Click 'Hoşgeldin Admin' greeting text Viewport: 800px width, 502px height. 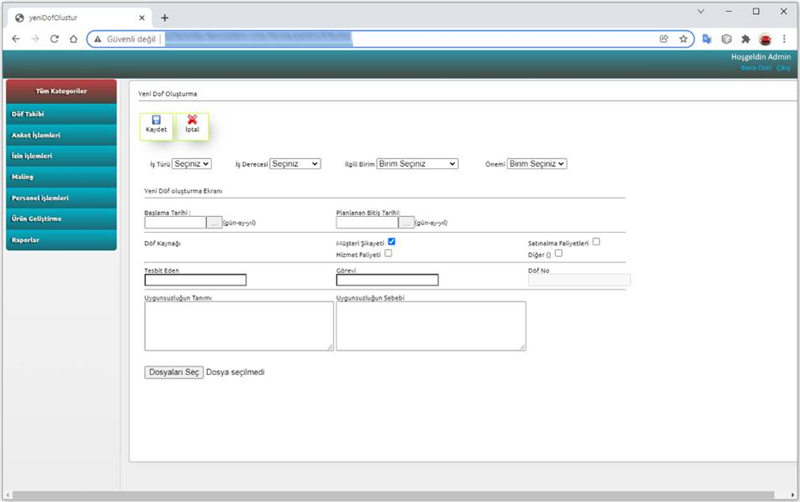pos(761,57)
